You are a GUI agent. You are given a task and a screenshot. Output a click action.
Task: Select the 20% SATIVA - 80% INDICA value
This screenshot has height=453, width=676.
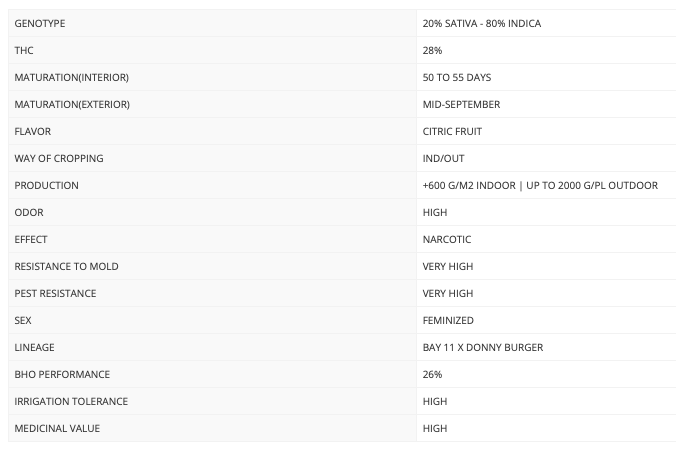(x=482, y=23)
